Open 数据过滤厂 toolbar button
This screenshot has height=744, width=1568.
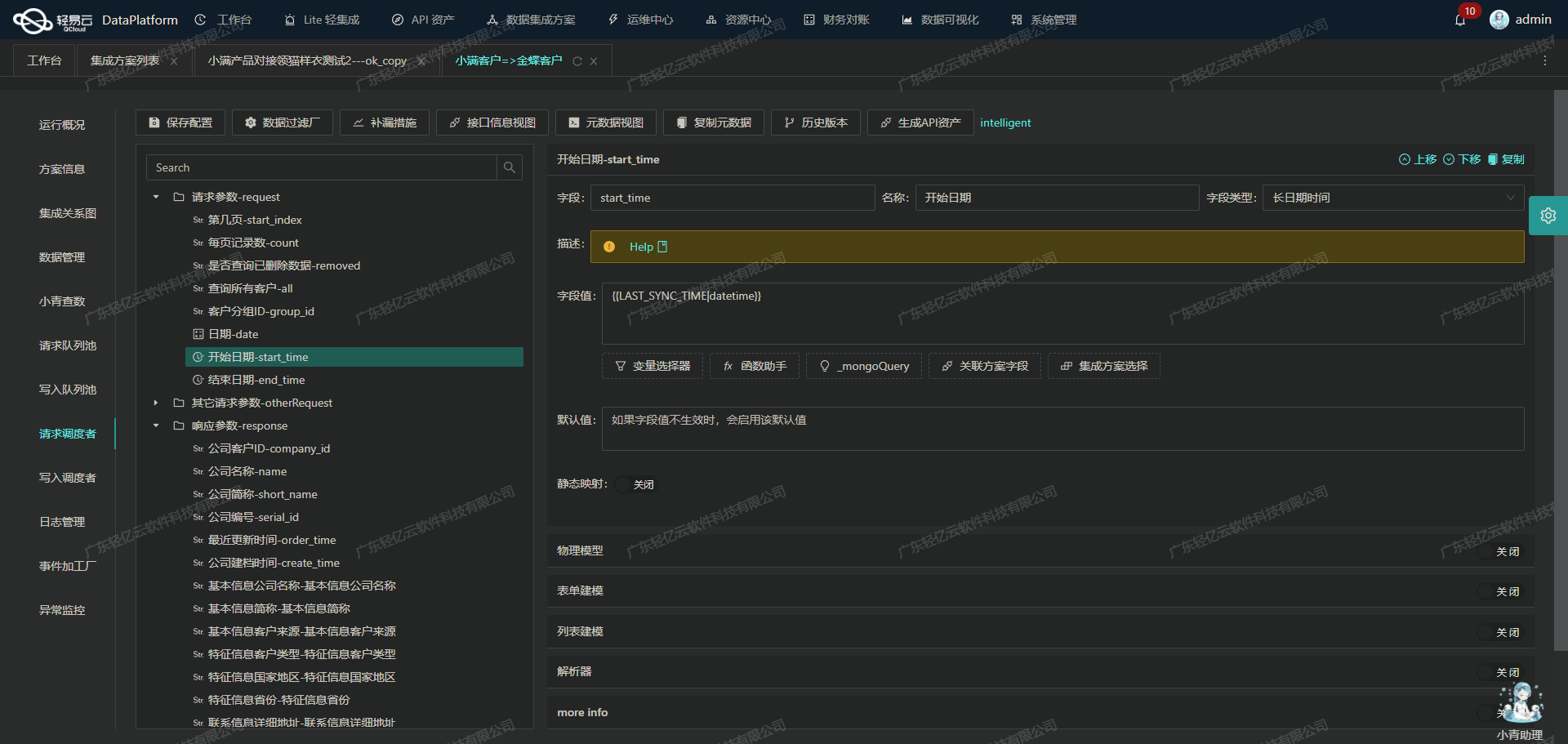coord(283,123)
